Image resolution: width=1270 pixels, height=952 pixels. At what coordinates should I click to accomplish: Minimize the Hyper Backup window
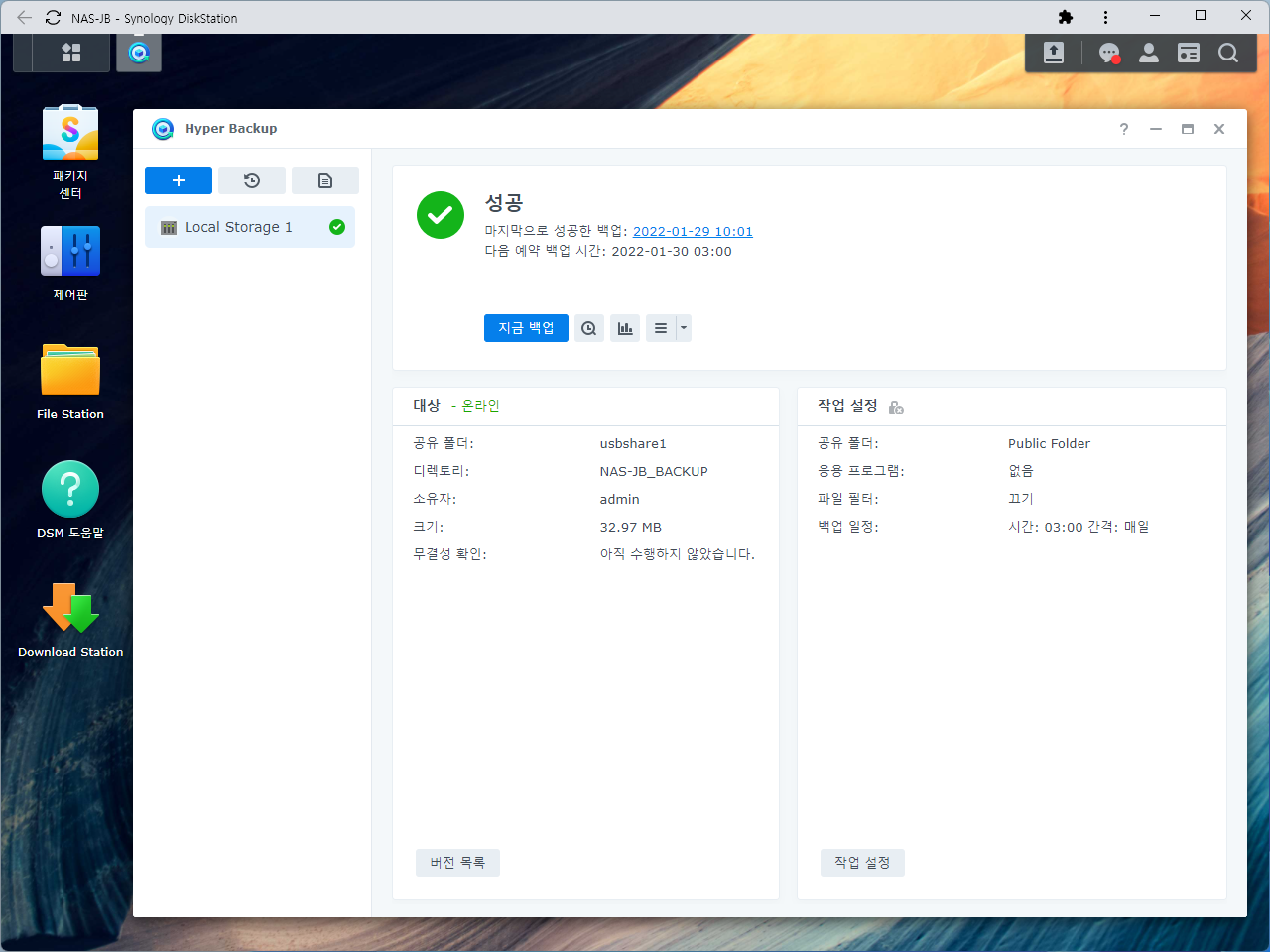click(1156, 129)
